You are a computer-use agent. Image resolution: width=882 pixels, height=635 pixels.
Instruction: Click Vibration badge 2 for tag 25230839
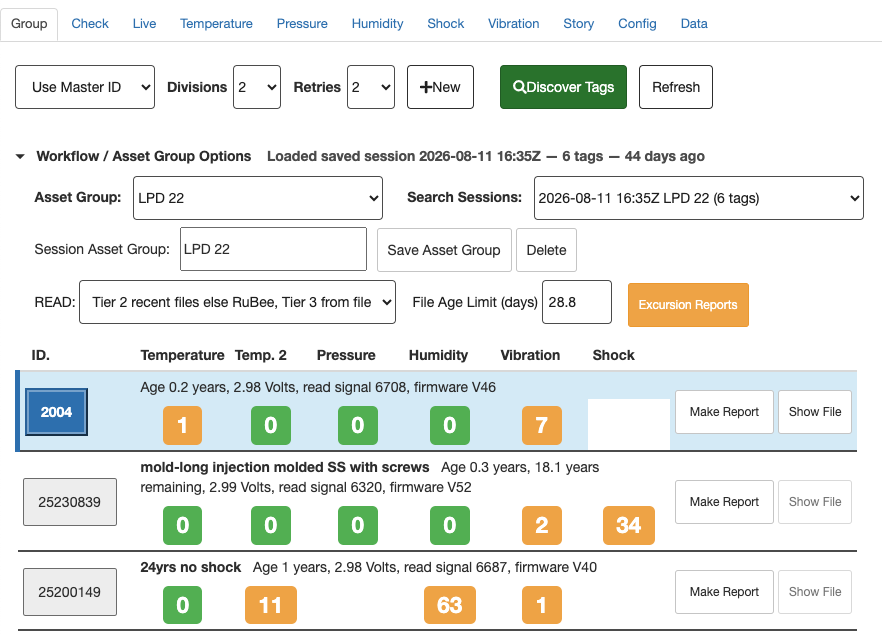(x=542, y=525)
